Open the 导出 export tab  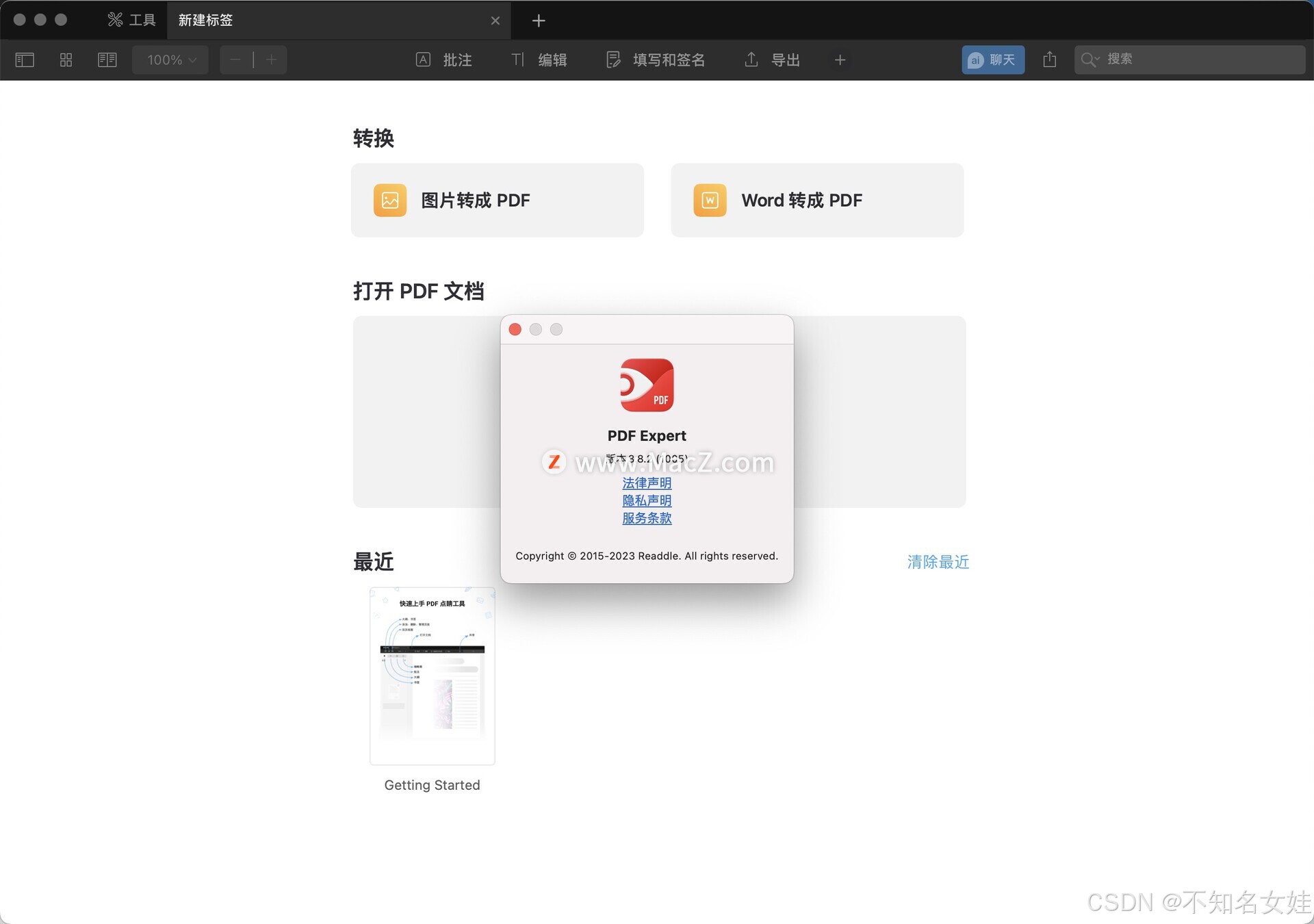772,60
